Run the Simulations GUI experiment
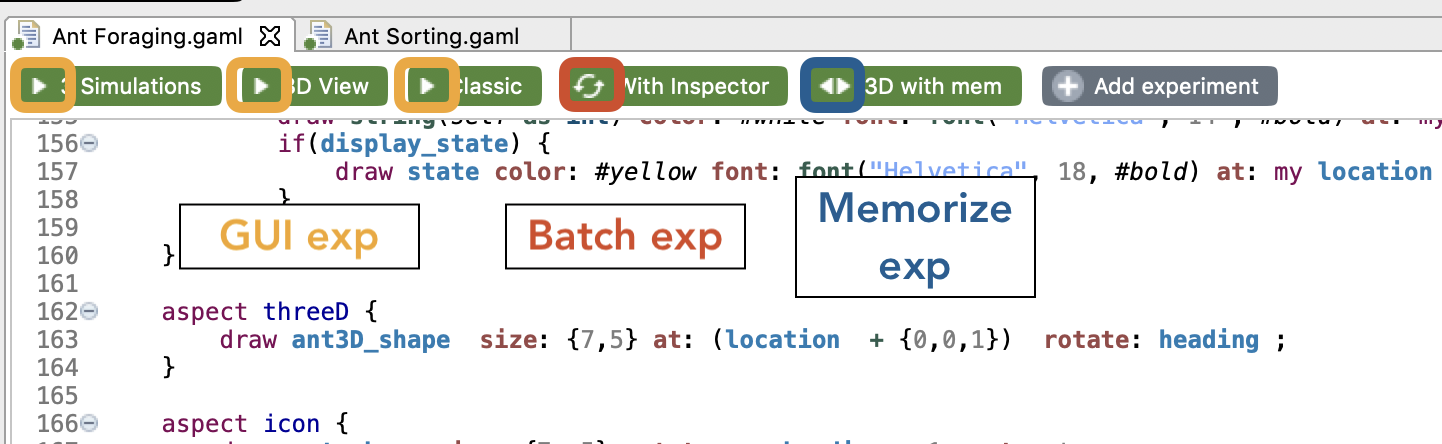1442x444 pixels. [116, 86]
